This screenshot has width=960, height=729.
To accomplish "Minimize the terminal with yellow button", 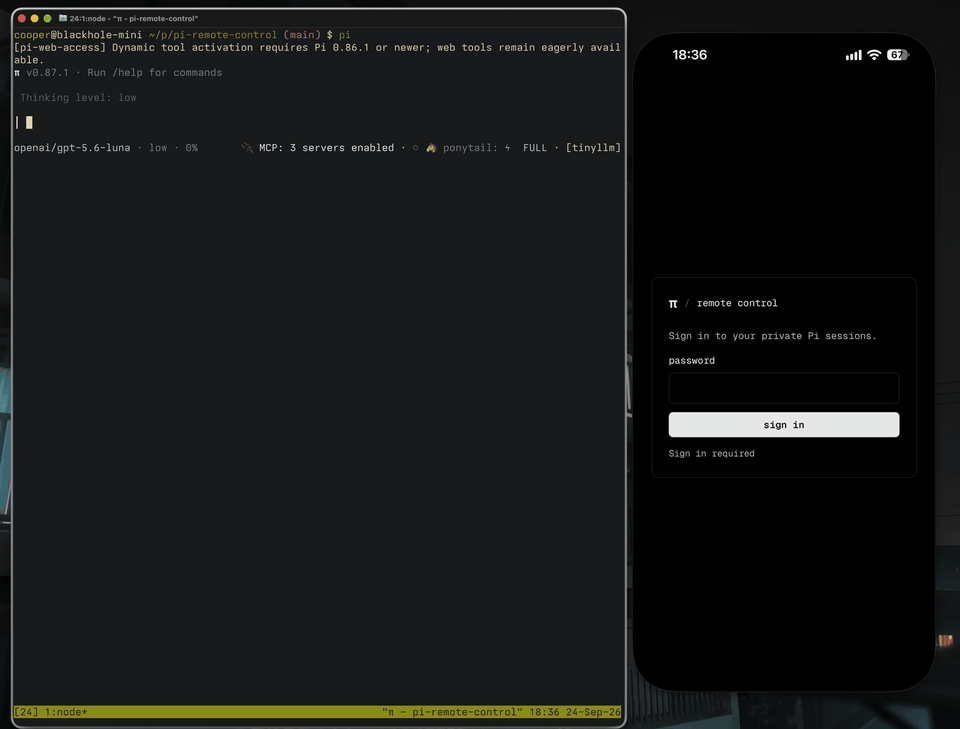I will pyautogui.click(x=34, y=18).
